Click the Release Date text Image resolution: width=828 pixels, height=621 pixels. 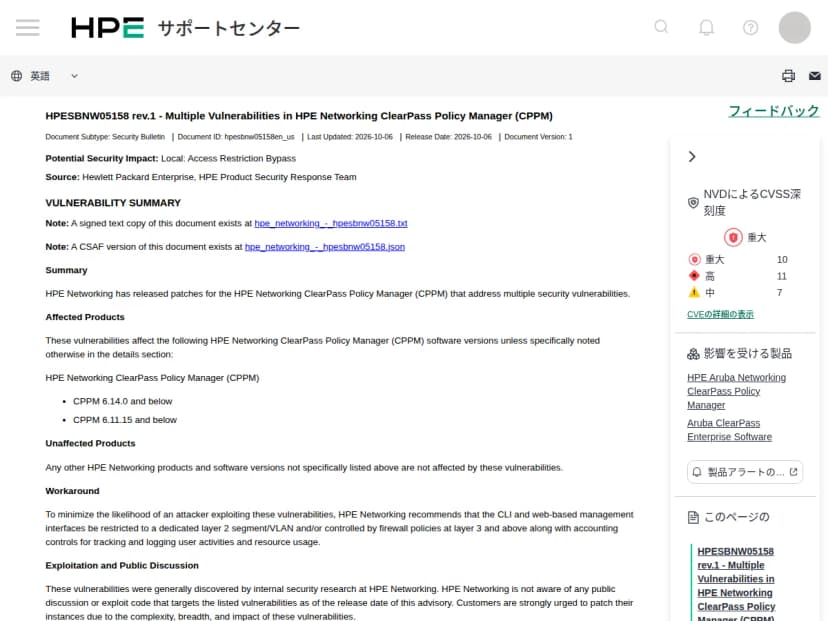pyautogui.click(x=448, y=137)
